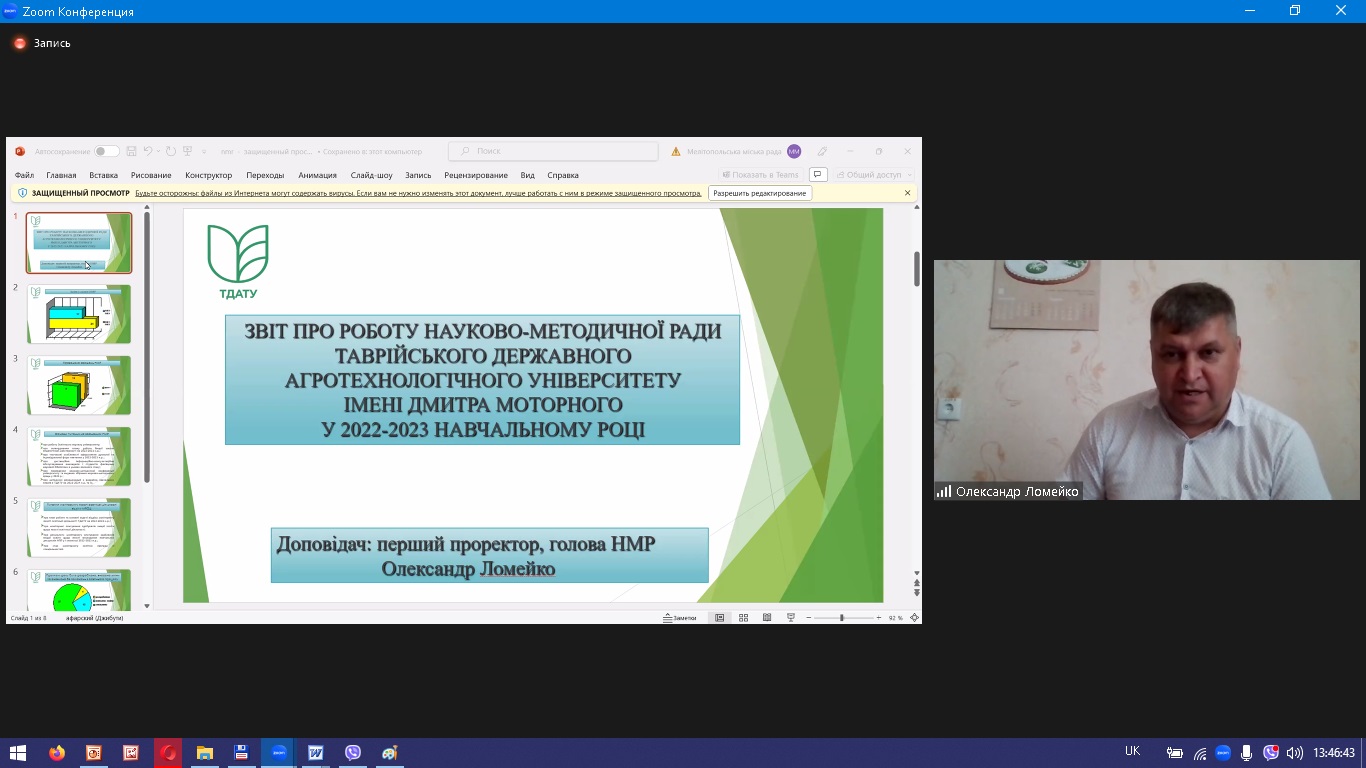This screenshot has width=1366, height=768.
Task: Click the zoom slider in the status bar
Action: [842, 618]
